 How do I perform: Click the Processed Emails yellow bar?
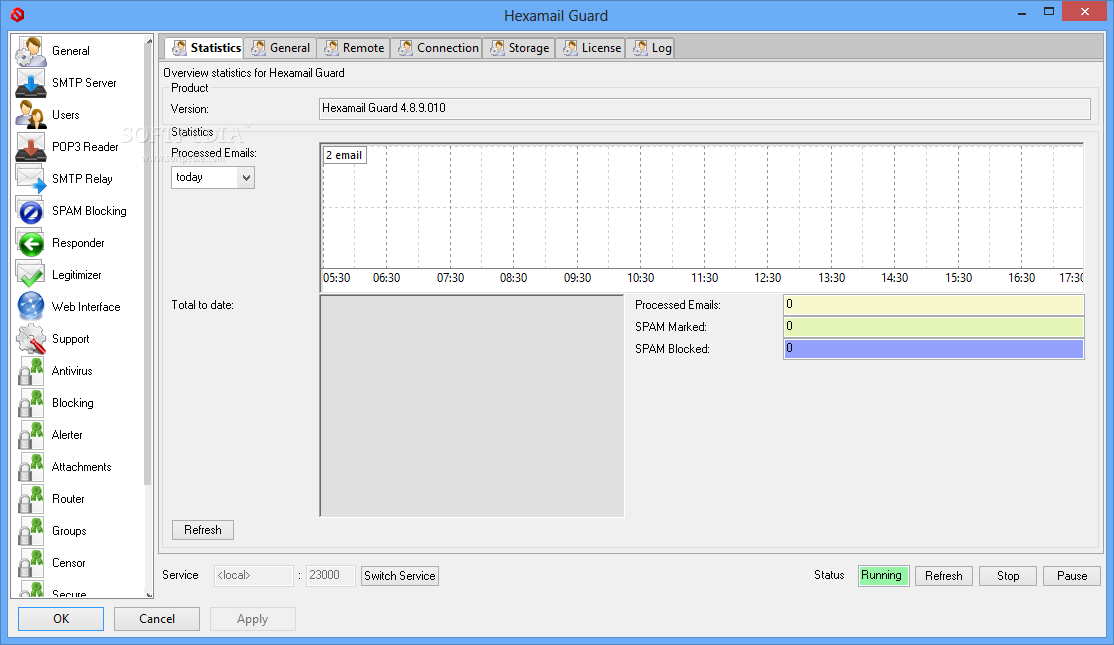point(934,305)
